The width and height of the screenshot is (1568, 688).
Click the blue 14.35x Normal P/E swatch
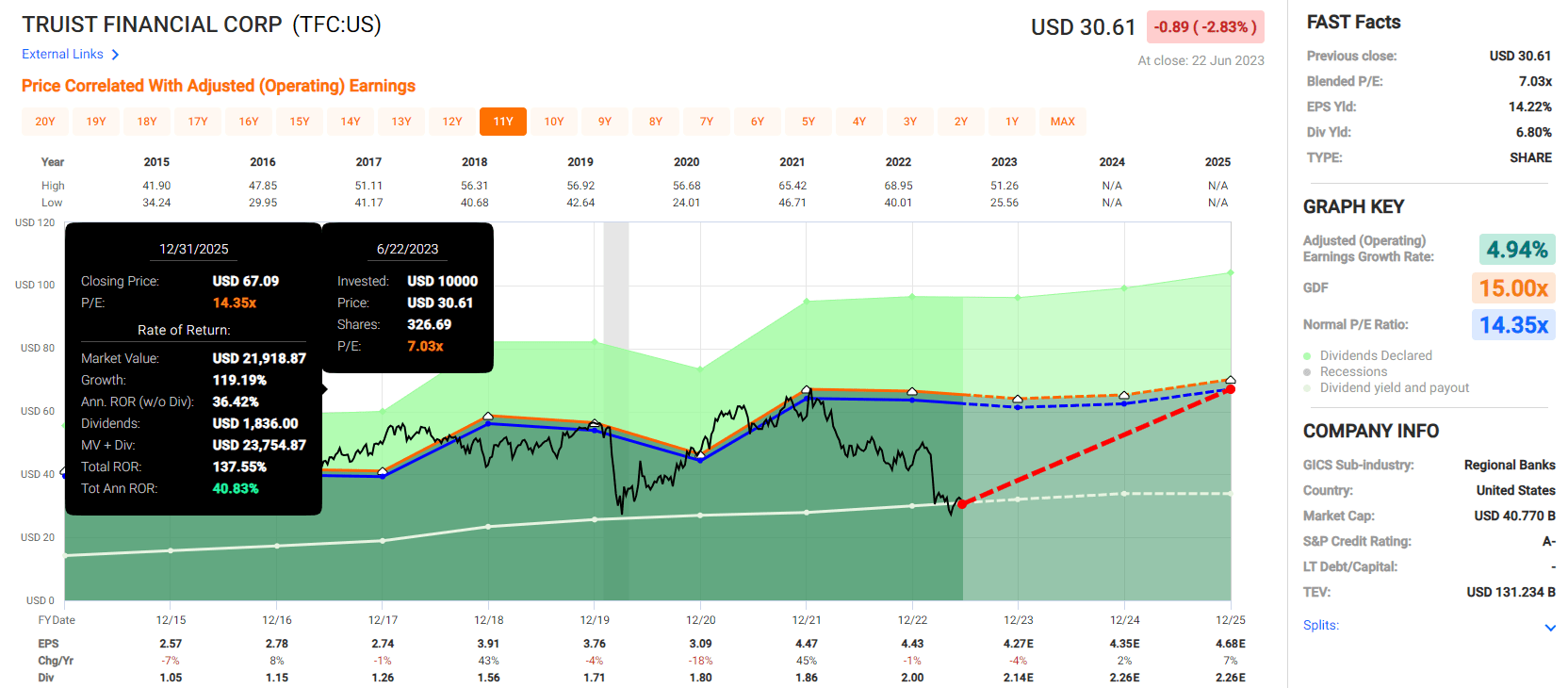(x=1513, y=325)
